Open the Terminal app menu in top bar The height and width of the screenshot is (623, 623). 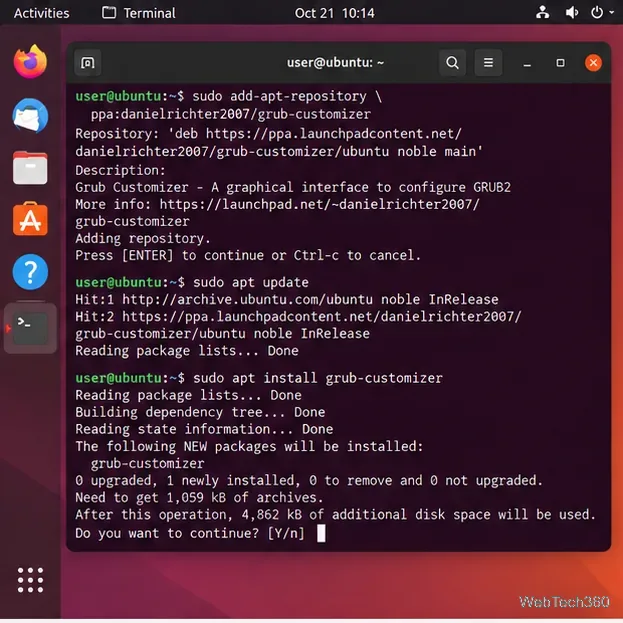(x=139, y=13)
